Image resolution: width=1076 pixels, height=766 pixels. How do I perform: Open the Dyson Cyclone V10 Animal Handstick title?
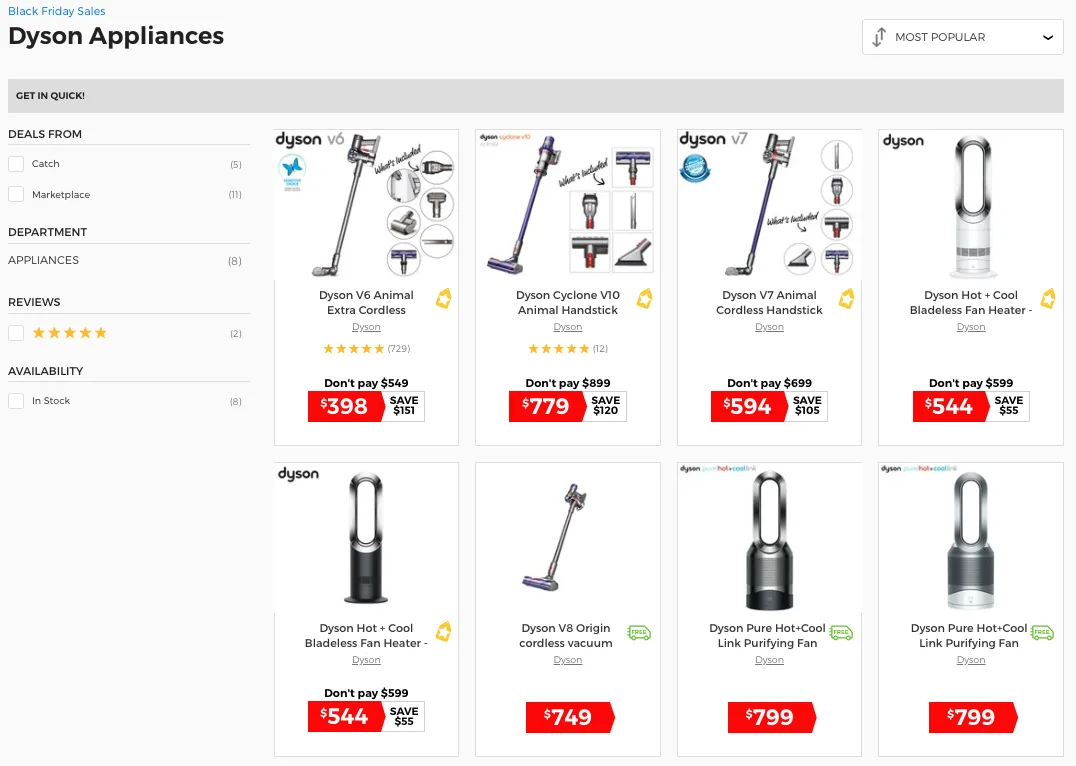click(x=567, y=302)
